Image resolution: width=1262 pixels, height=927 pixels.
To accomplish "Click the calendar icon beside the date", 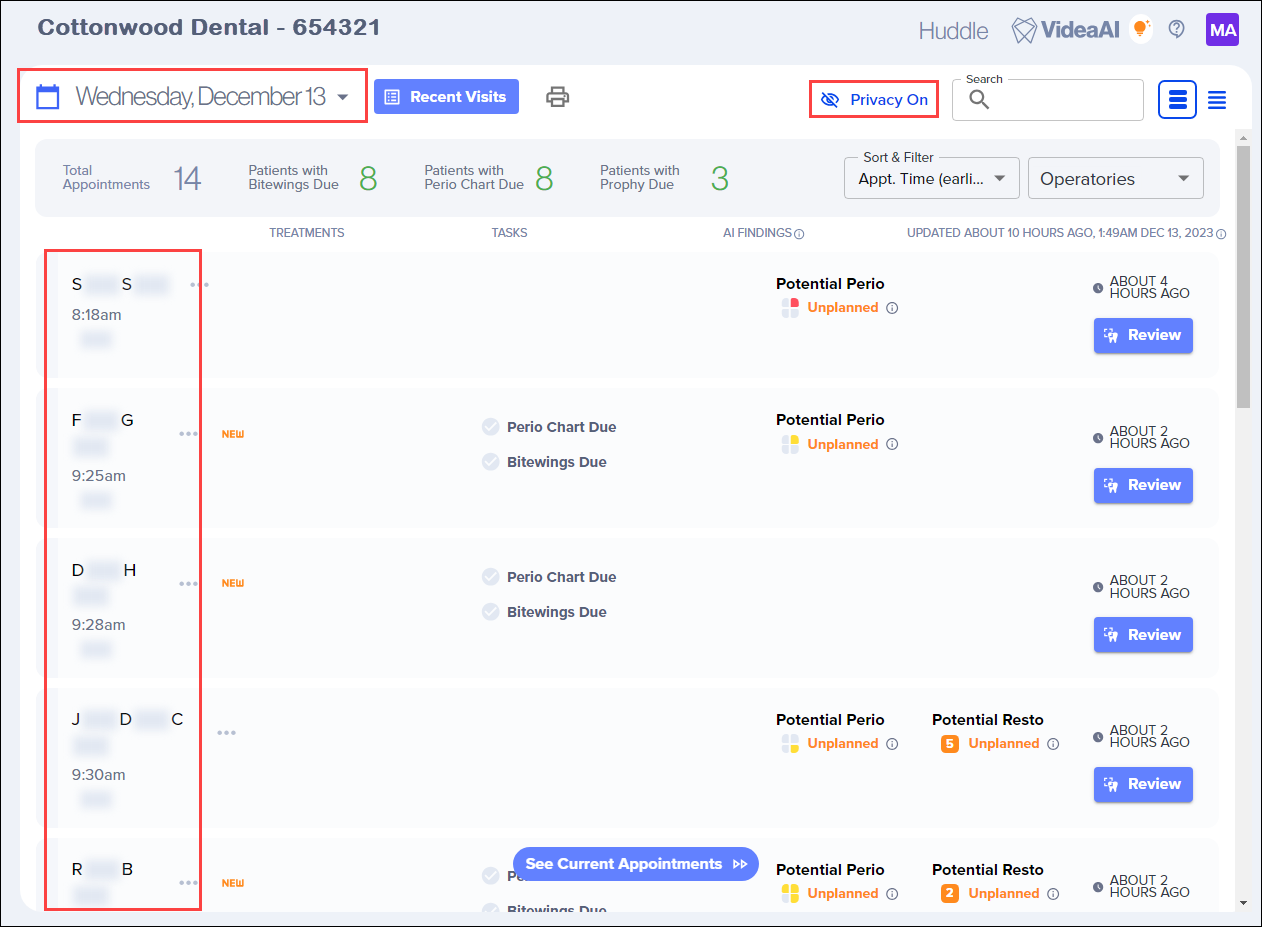I will coord(47,97).
